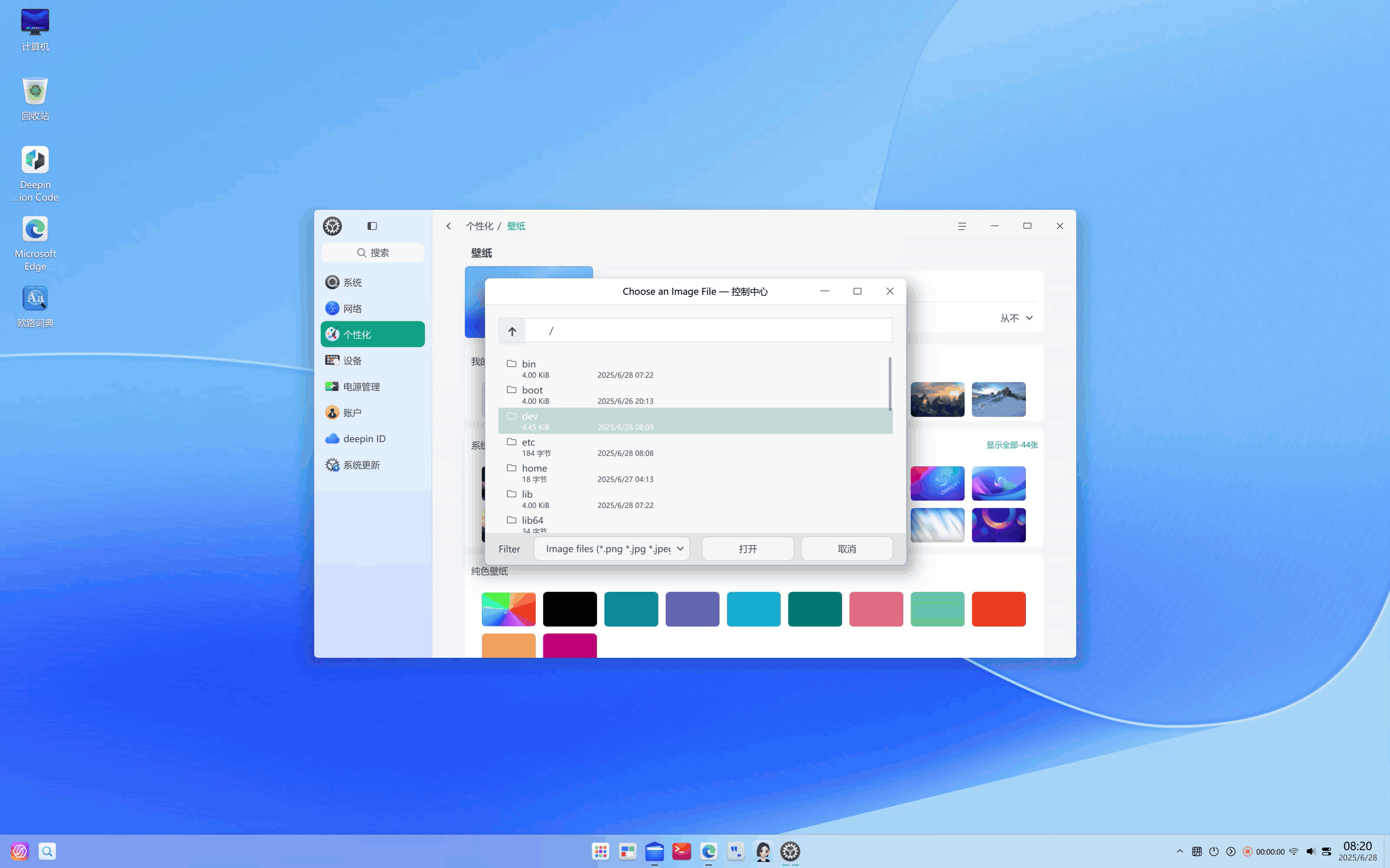This screenshot has width=1390, height=868.
Task: Select 电源管理 in Control Center sidebar
Action: click(373, 386)
